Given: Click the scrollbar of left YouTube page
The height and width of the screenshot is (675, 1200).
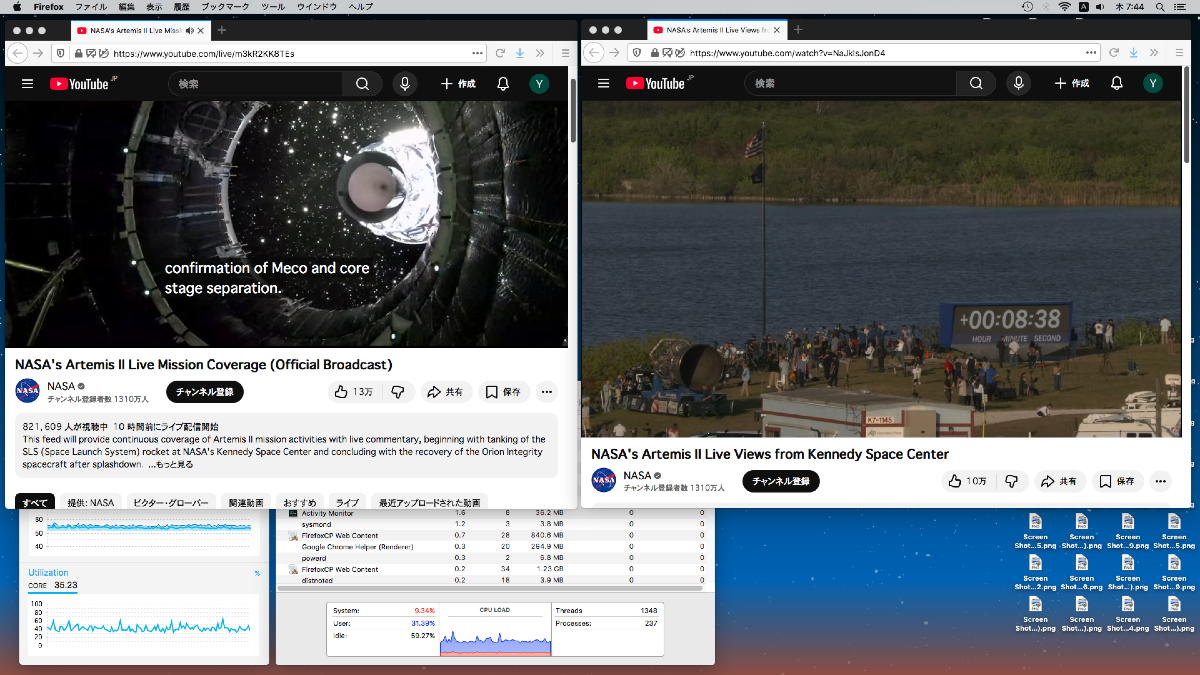Looking at the screenshot, I should point(572,110).
